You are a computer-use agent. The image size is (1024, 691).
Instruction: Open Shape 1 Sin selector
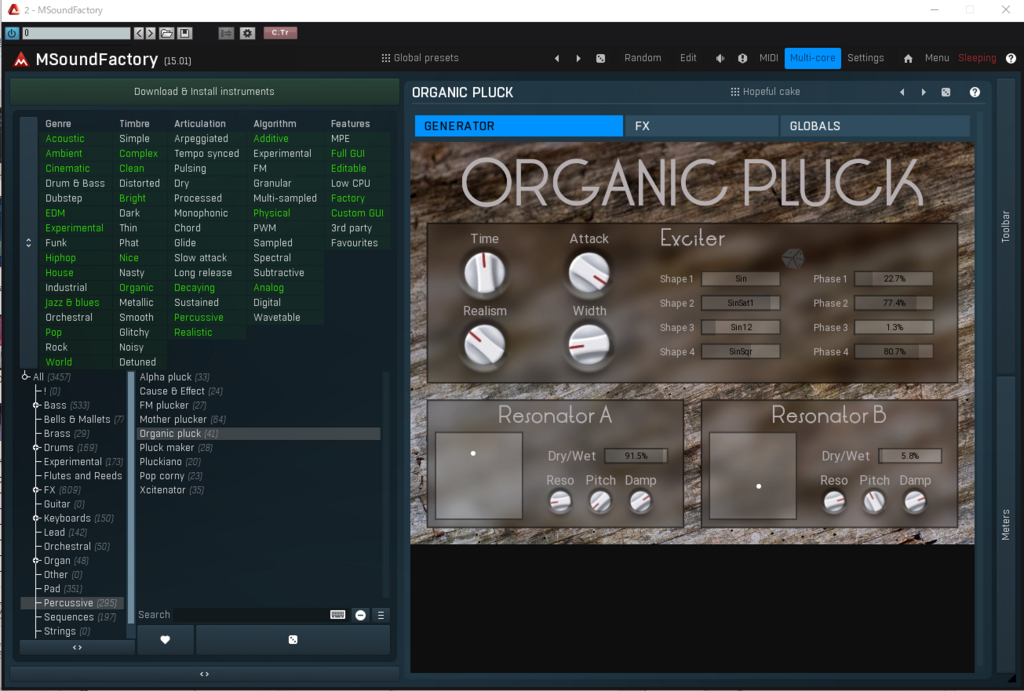(741, 279)
